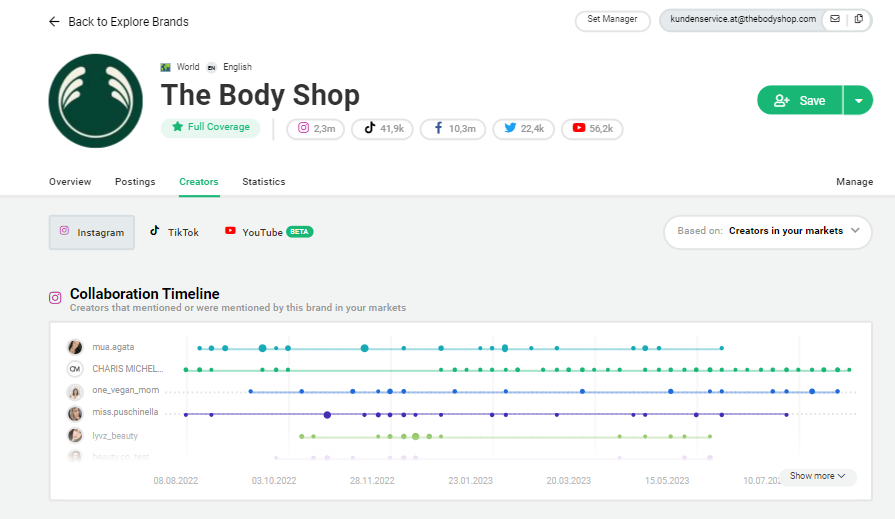Click the 20.03.2023 date label
895x519 pixels.
pyautogui.click(x=569, y=481)
